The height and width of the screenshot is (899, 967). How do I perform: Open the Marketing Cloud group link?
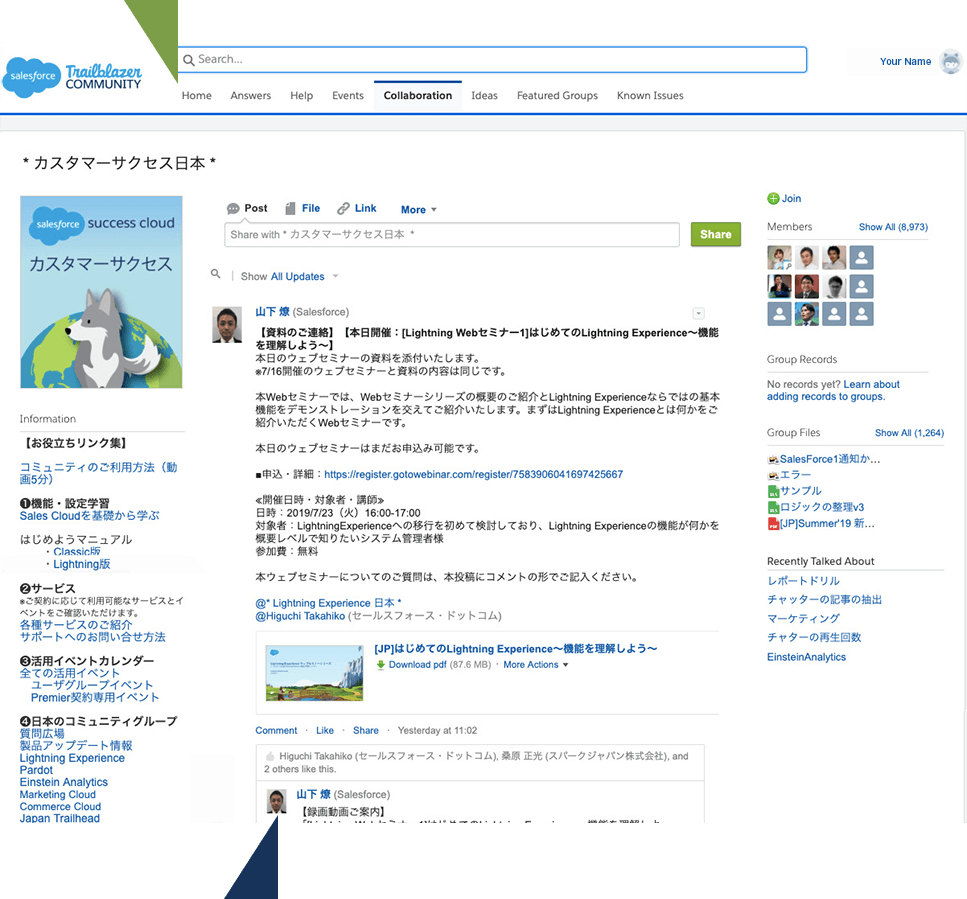tap(58, 795)
